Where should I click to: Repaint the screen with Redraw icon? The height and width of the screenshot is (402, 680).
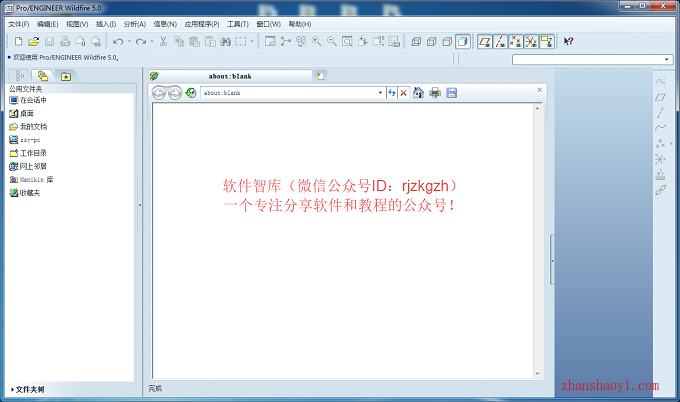point(270,41)
